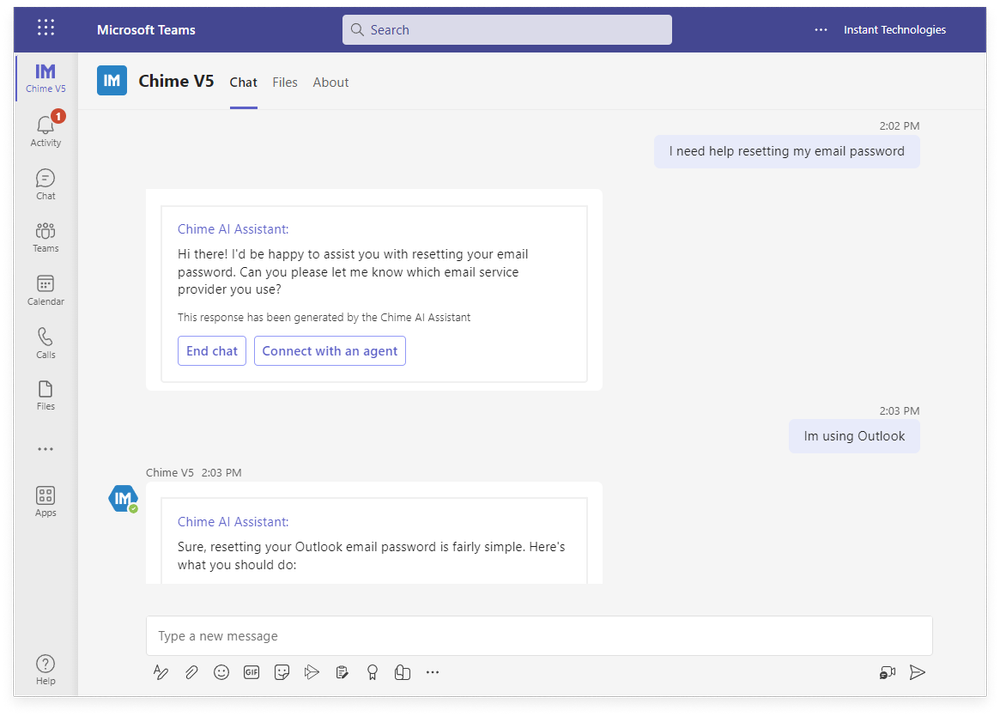Image resolution: width=1000 pixels, height=717 pixels.
Task: Open more added apps via sidebar ellipsis
Action: pyautogui.click(x=45, y=448)
